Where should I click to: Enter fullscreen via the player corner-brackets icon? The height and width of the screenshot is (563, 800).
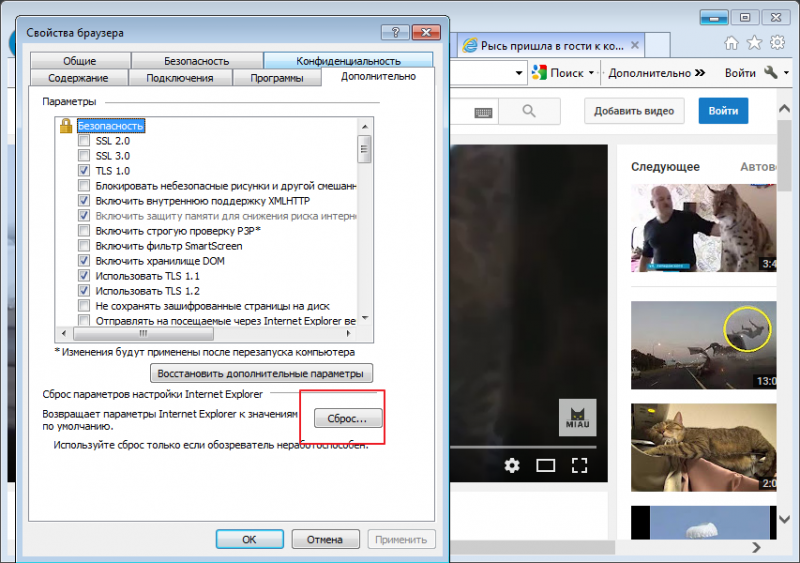tap(579, 465)
